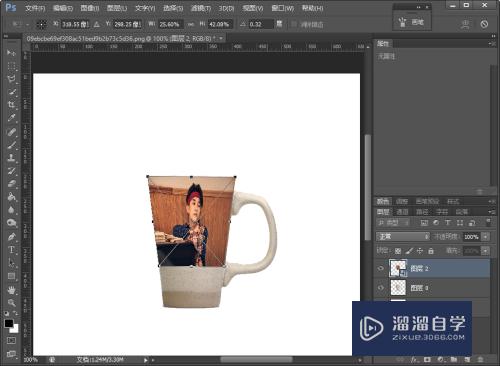Filter layers by adjustment layers icon
The image size is (500, 366).
pyautogui.click(x=436, y=222)
